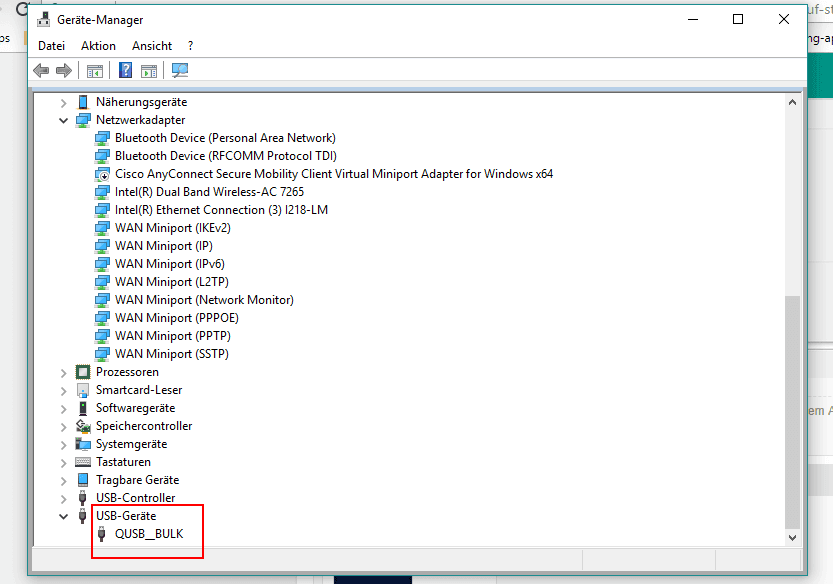Click the Näherungsgeräte category icon

click(83, 102)
